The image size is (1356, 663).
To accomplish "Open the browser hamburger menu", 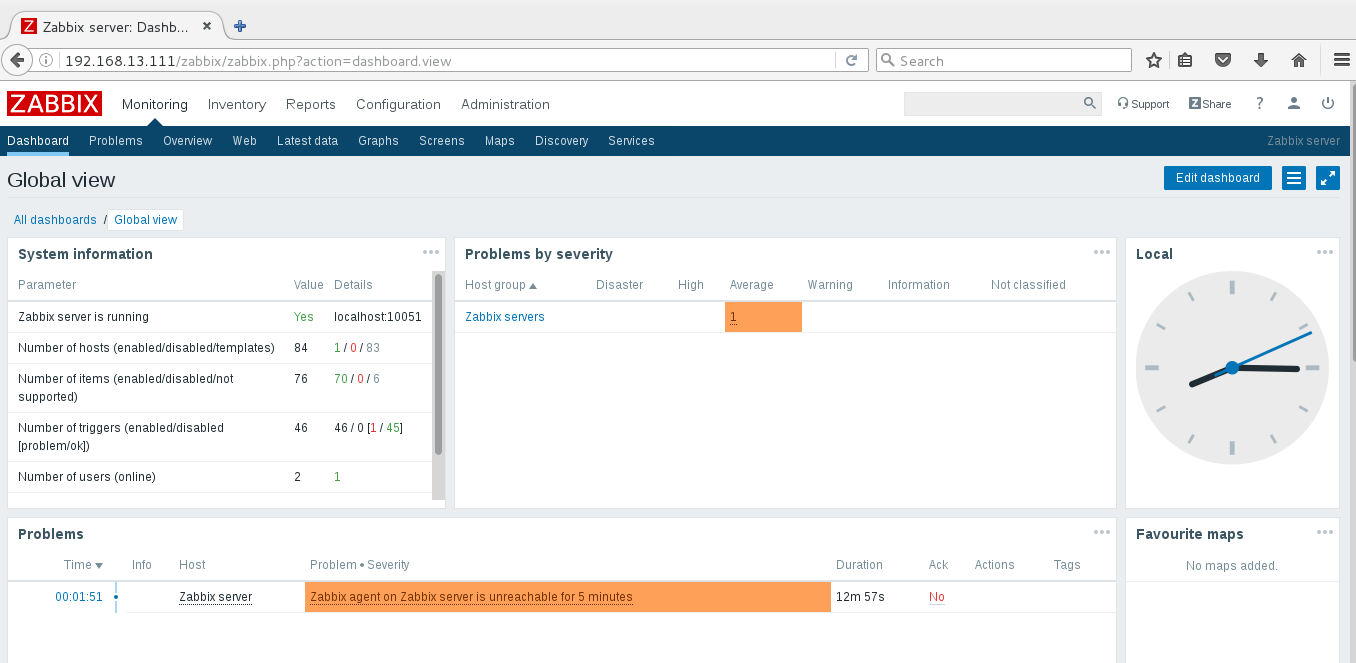I will click(x=1342, y=61).
